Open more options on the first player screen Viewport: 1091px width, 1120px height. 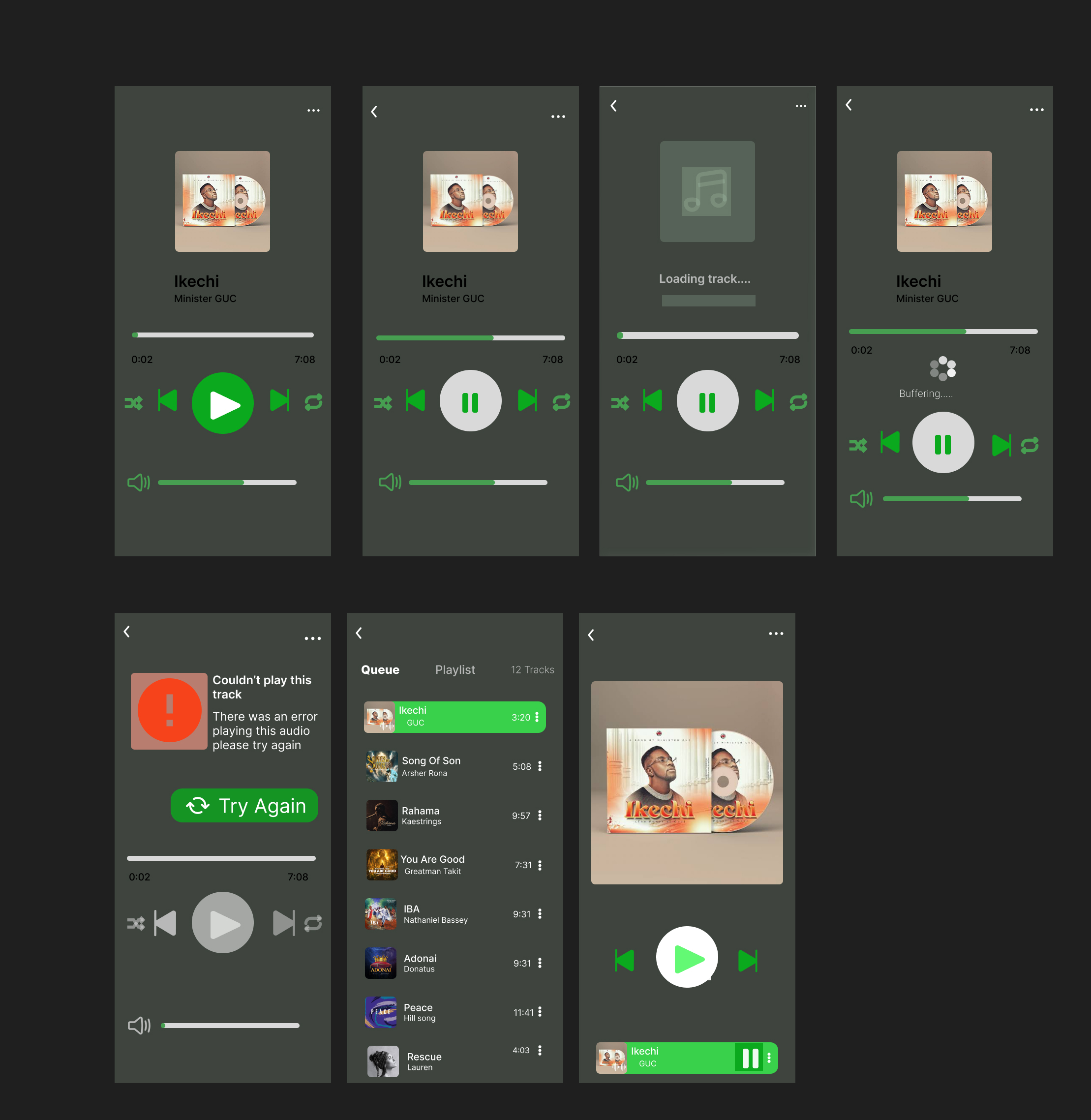313,111
